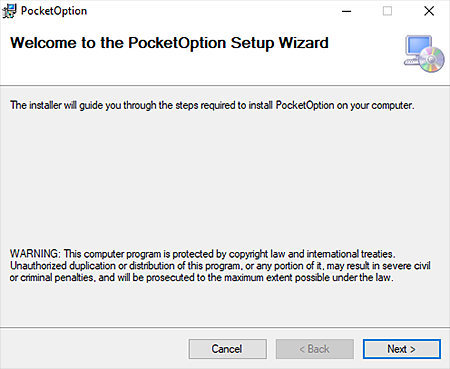Viewport: 450px width, 369px height.
Task: Click the grayed-out maximize window box
Action: point(387,11)
